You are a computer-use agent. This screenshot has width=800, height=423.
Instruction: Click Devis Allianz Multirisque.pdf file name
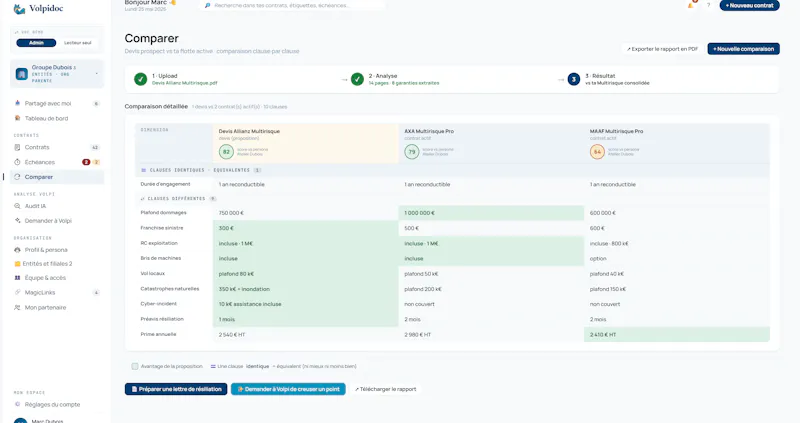pos(185,83)
